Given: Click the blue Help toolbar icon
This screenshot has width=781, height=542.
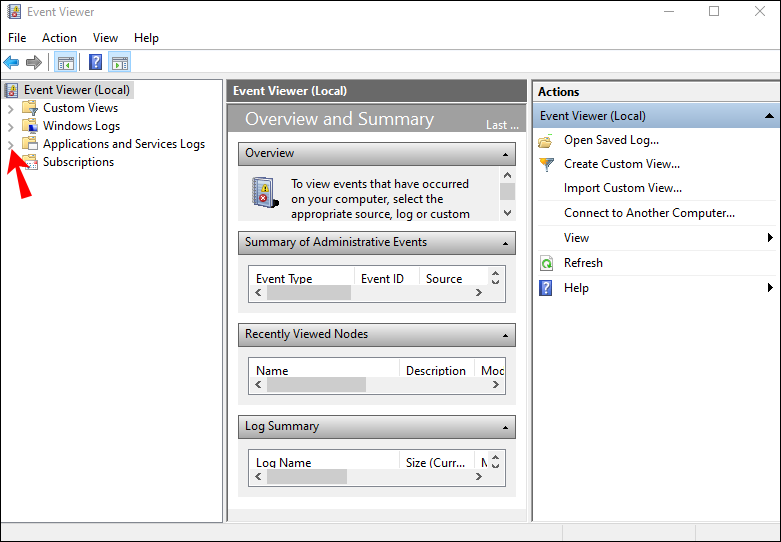Looking at the screenshot, I should [96, 63].
